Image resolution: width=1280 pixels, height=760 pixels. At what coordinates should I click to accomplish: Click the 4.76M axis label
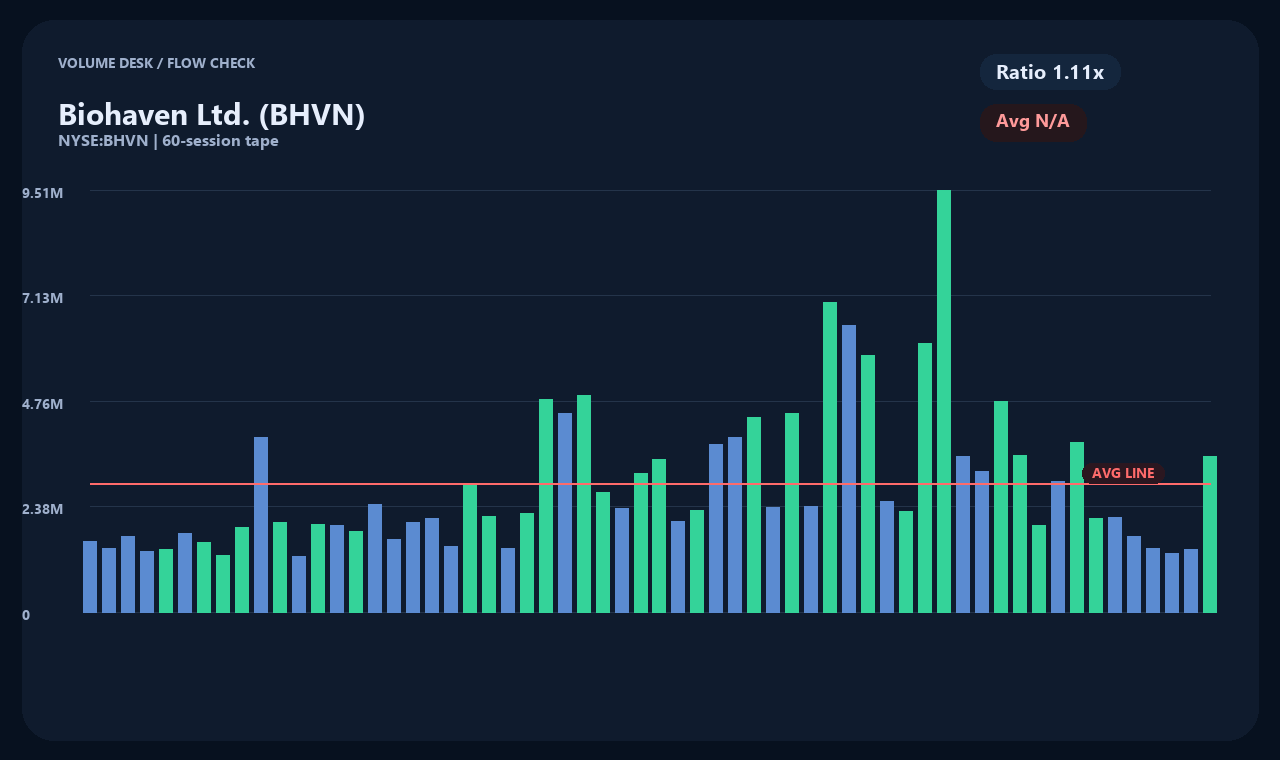43,404
